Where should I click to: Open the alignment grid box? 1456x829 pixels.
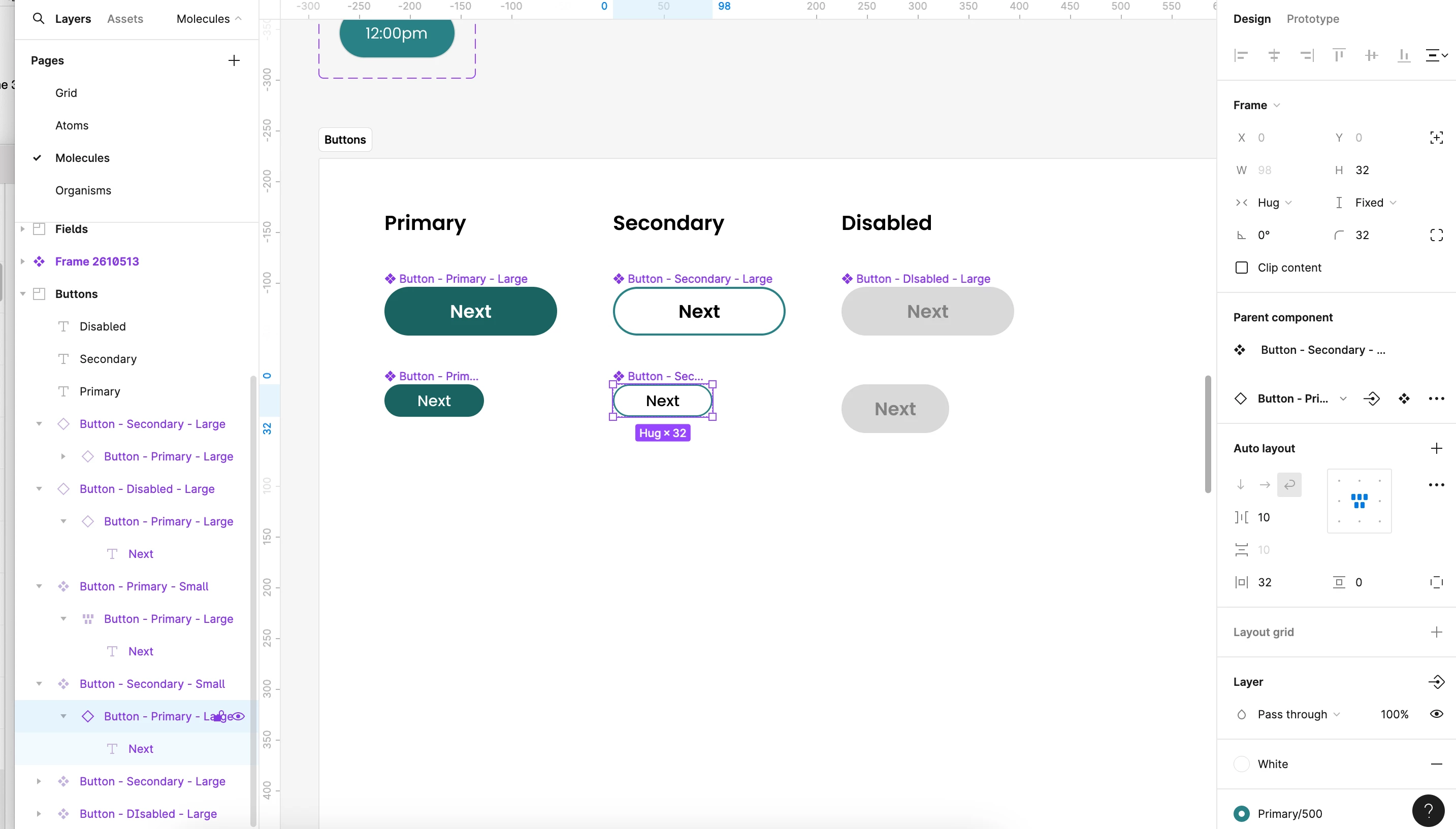point(1359,501)
